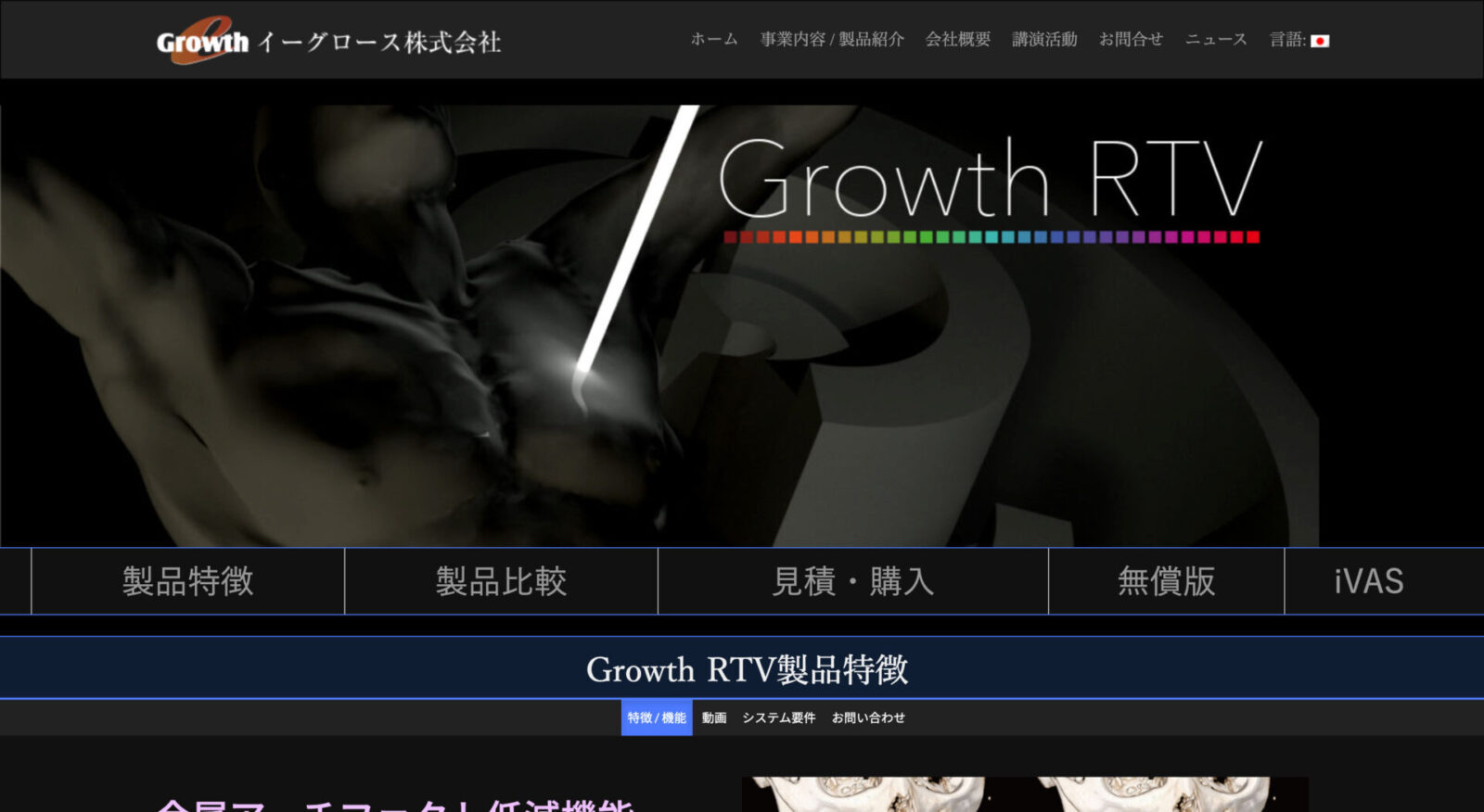Screen dimensions: 1484x812
Task: Go to ホーム in the top navigation
Action: point(713,39)
